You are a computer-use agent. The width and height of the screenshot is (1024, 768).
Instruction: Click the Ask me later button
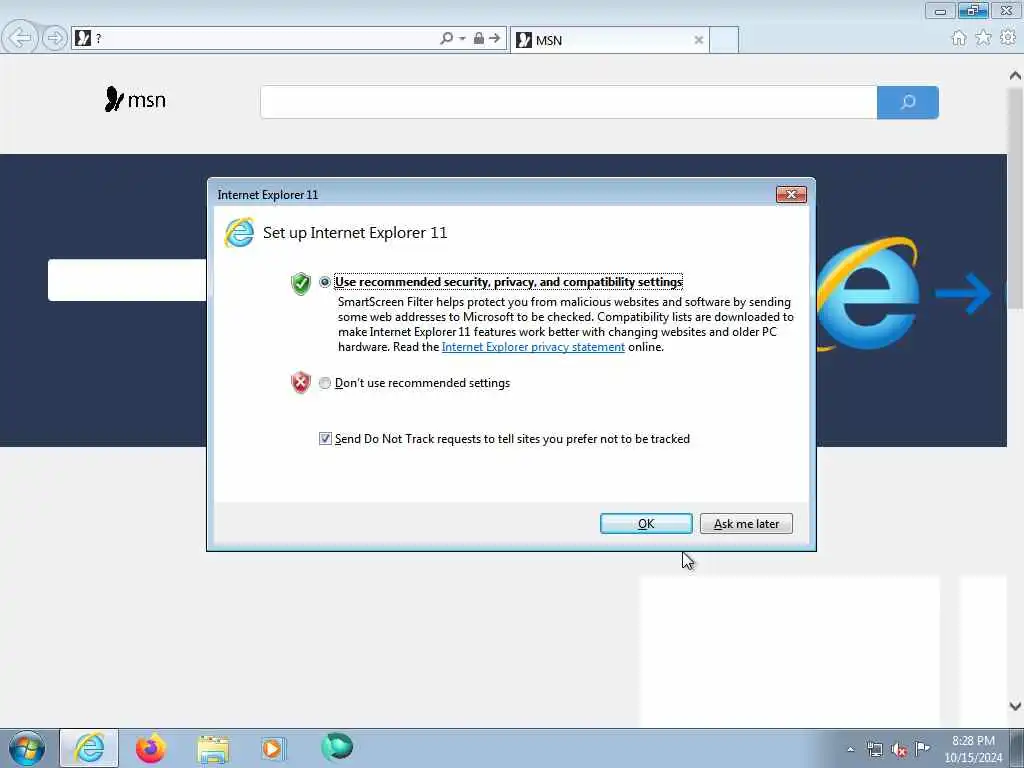point(746,524)
